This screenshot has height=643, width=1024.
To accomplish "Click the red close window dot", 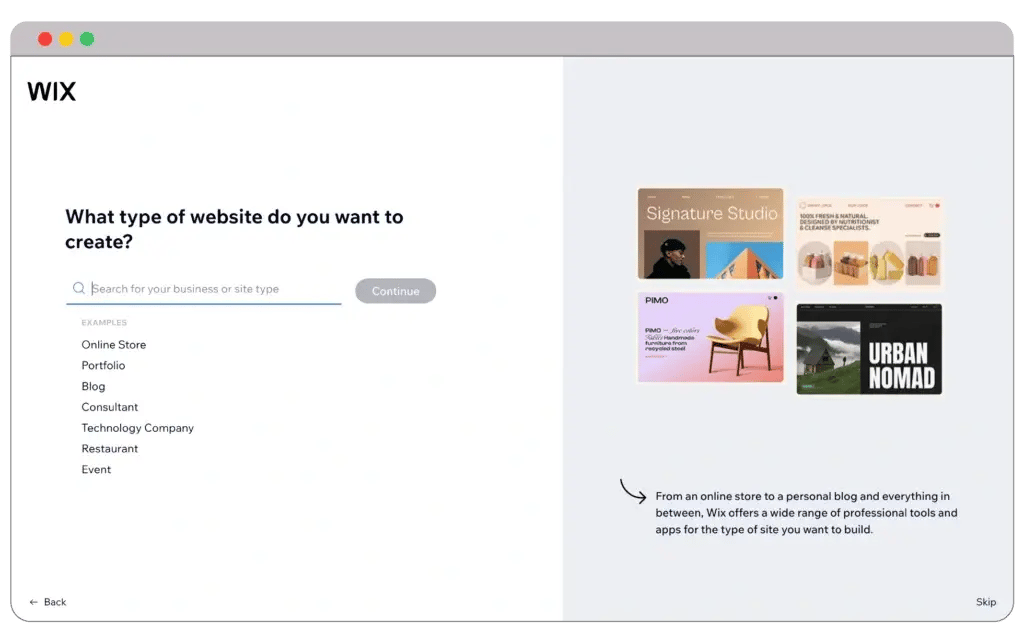I will coord(45,39).
